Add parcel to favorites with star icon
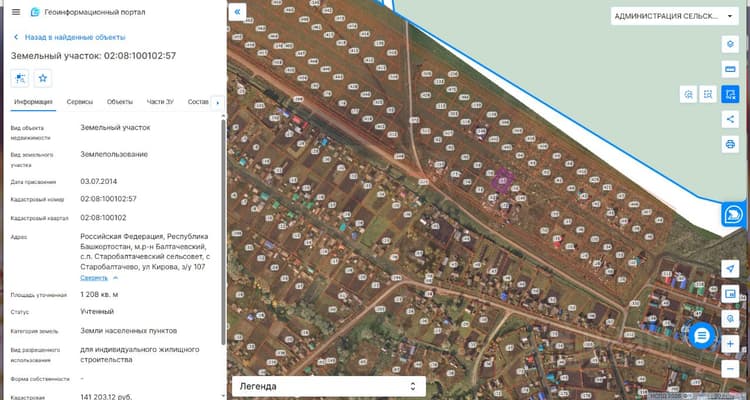 (x=43, y=78)
